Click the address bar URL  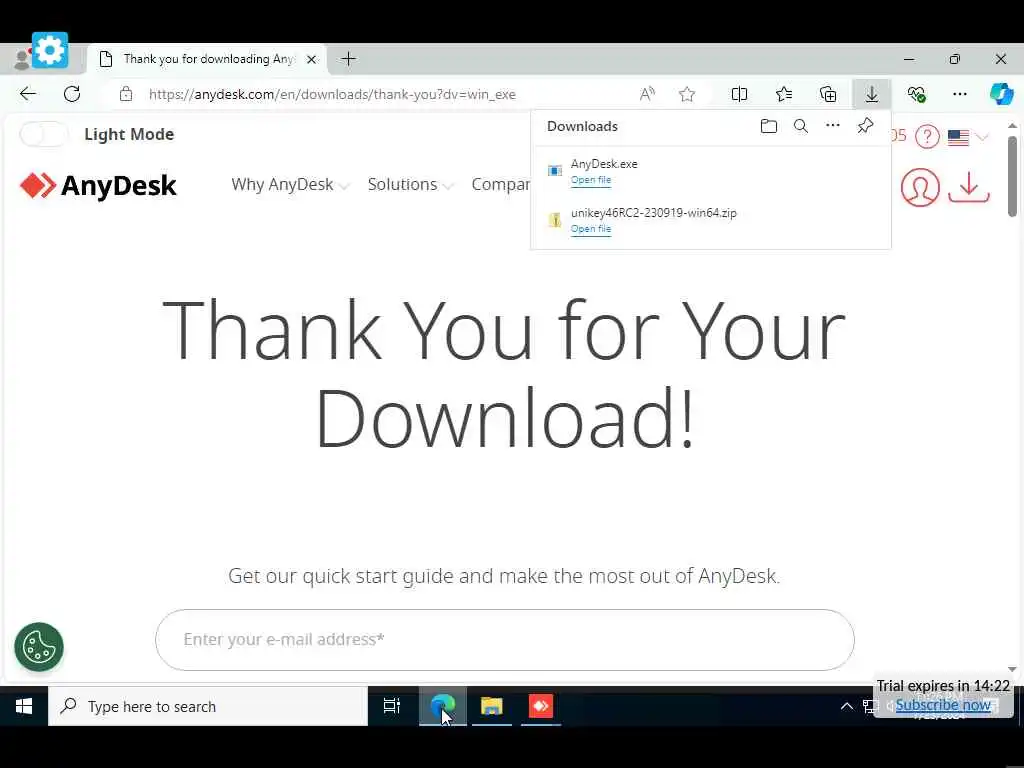click(332, 95)
